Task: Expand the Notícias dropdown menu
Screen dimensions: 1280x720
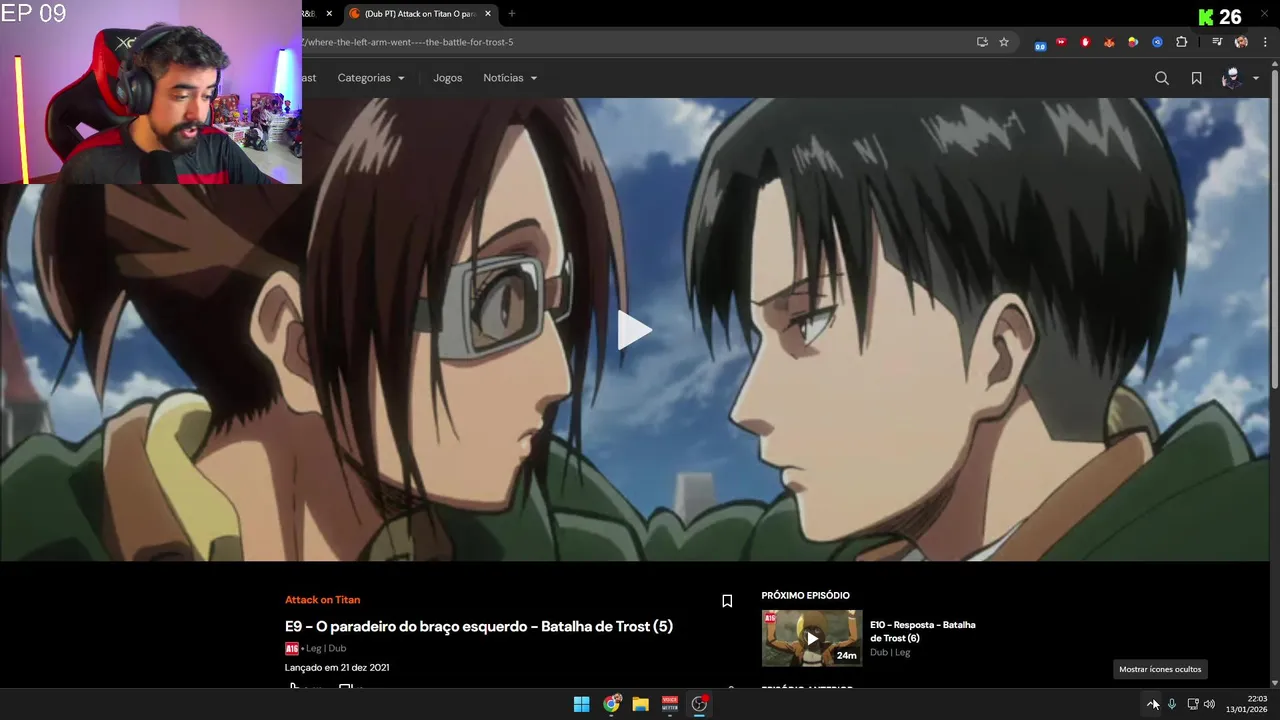Action: (x=510, y=78)
